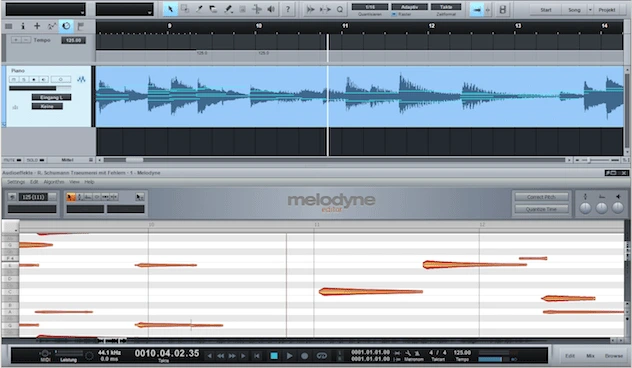Open the Eingang L input selector
Viewport: 632px width, 368px height.
tap(52, 97)
